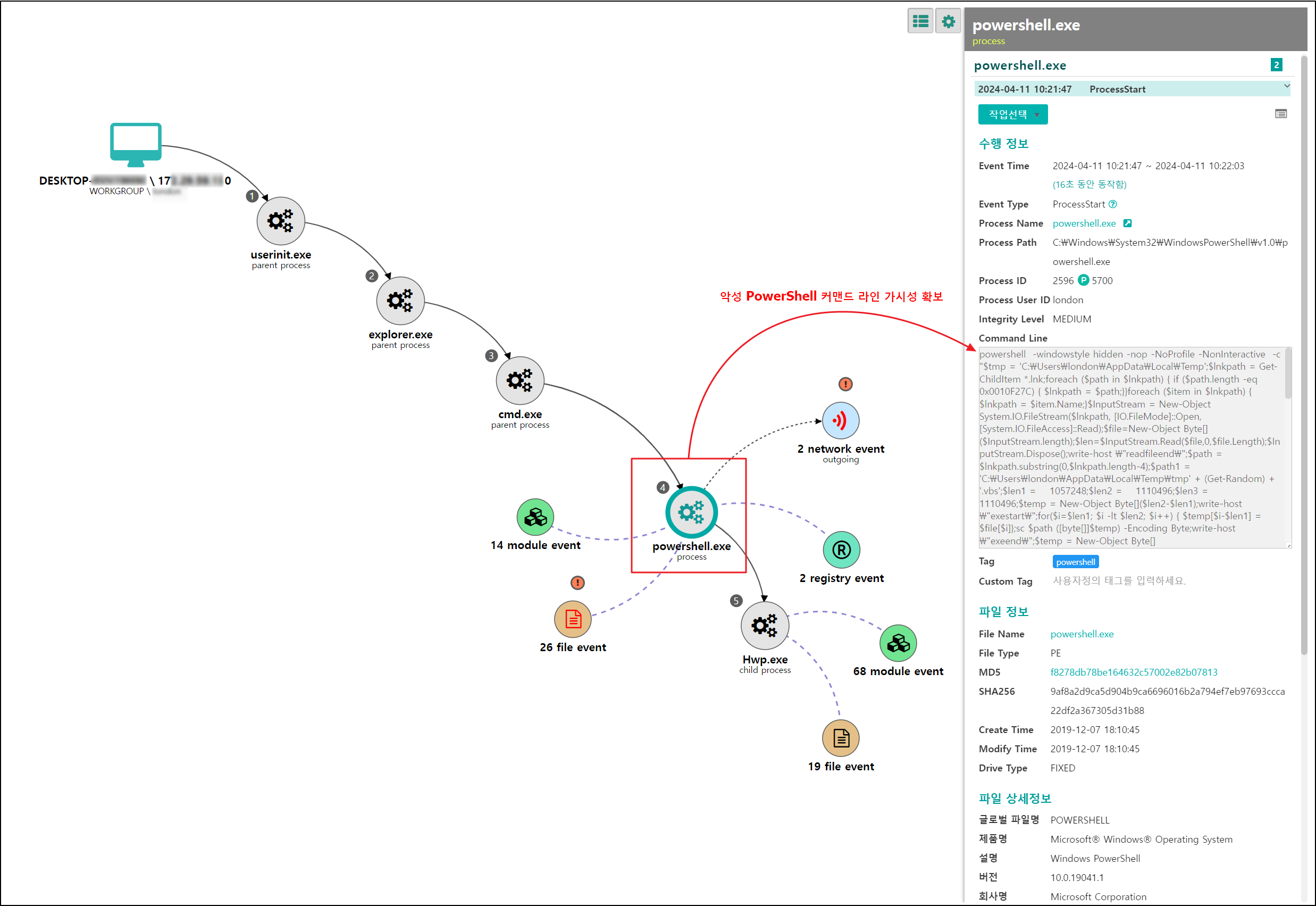Open the 19 file event node

tap(841, 738)
